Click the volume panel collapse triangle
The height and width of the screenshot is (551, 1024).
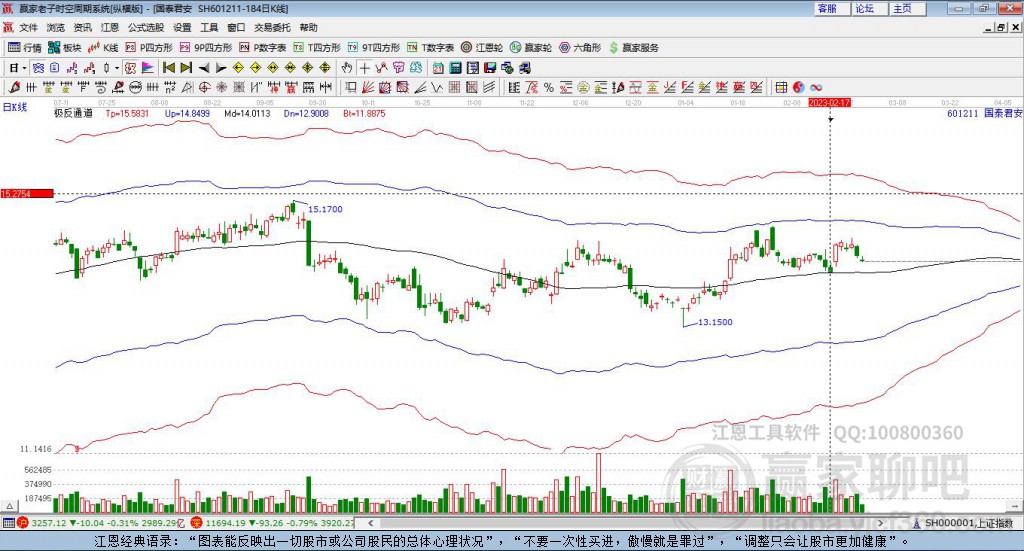[9, 506]
